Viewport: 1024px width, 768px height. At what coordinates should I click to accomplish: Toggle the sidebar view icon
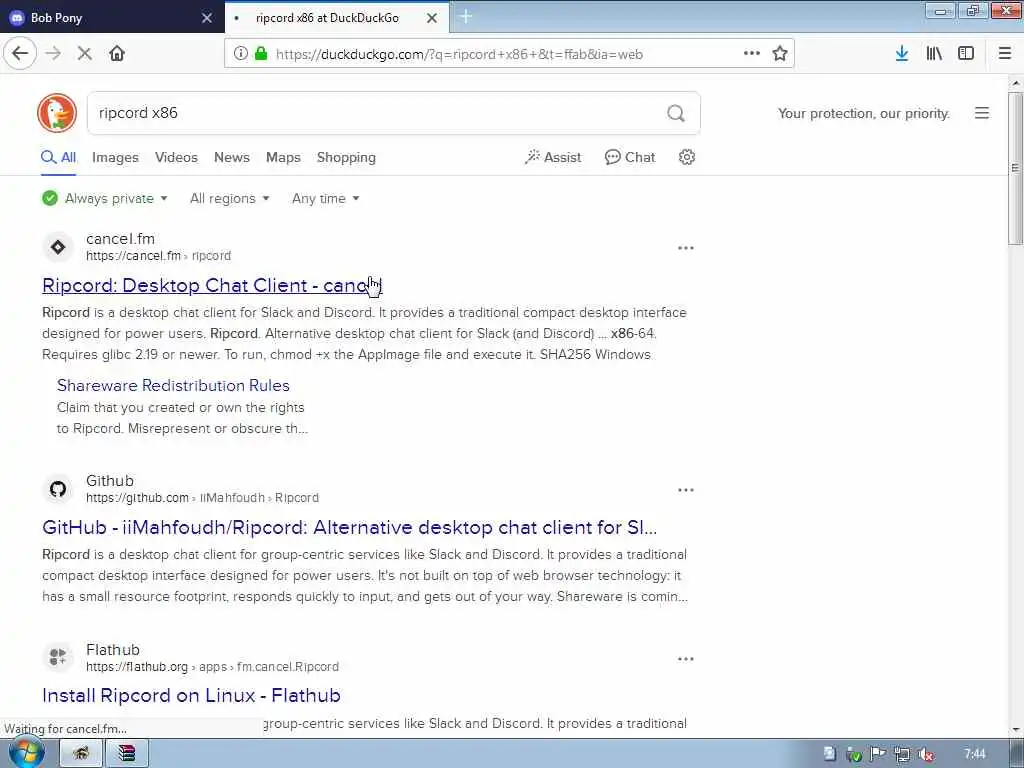pyautogui.click(x=966, y=54)
